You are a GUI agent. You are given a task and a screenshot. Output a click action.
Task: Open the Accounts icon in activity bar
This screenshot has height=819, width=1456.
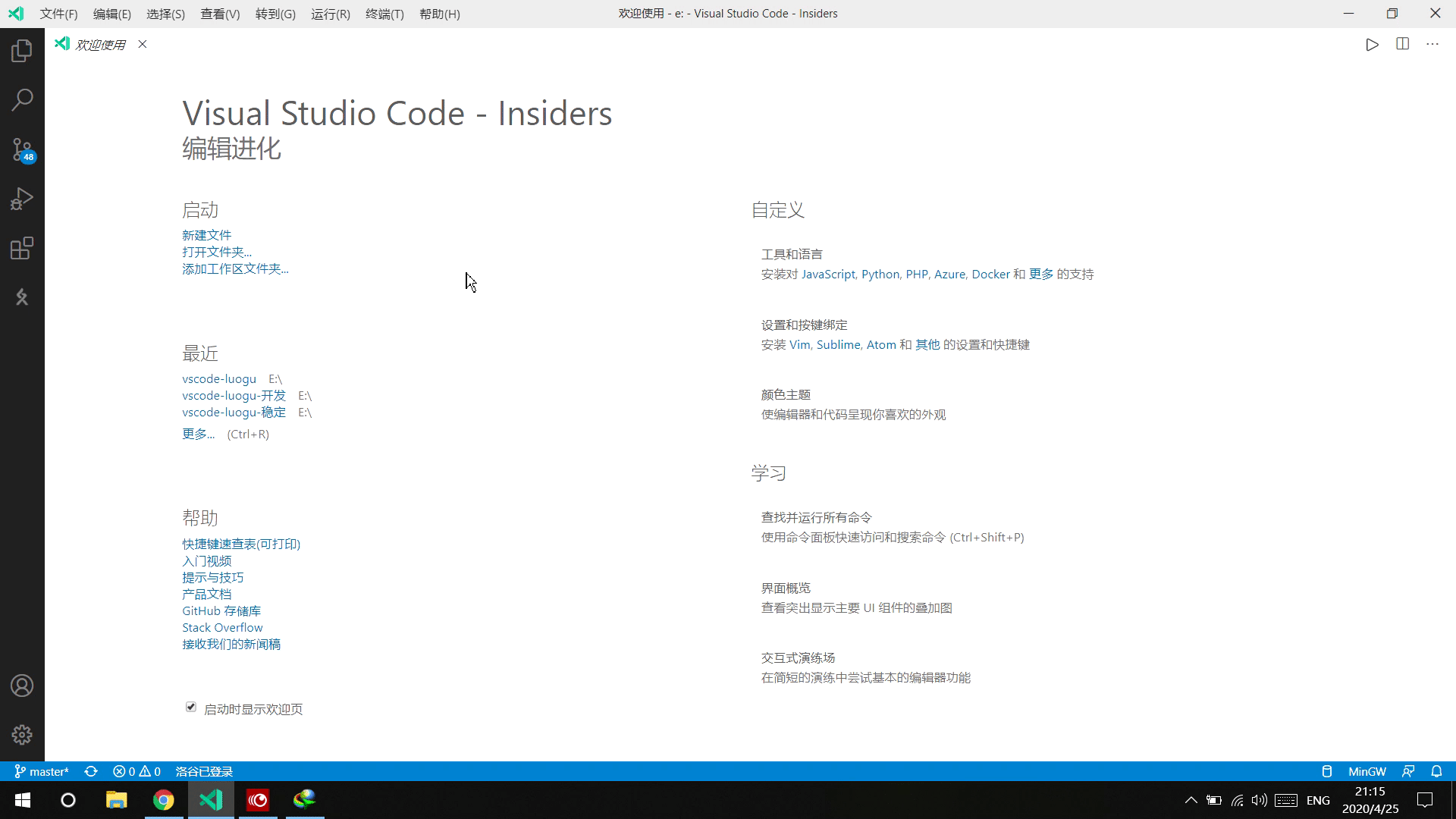pos(22,686)
